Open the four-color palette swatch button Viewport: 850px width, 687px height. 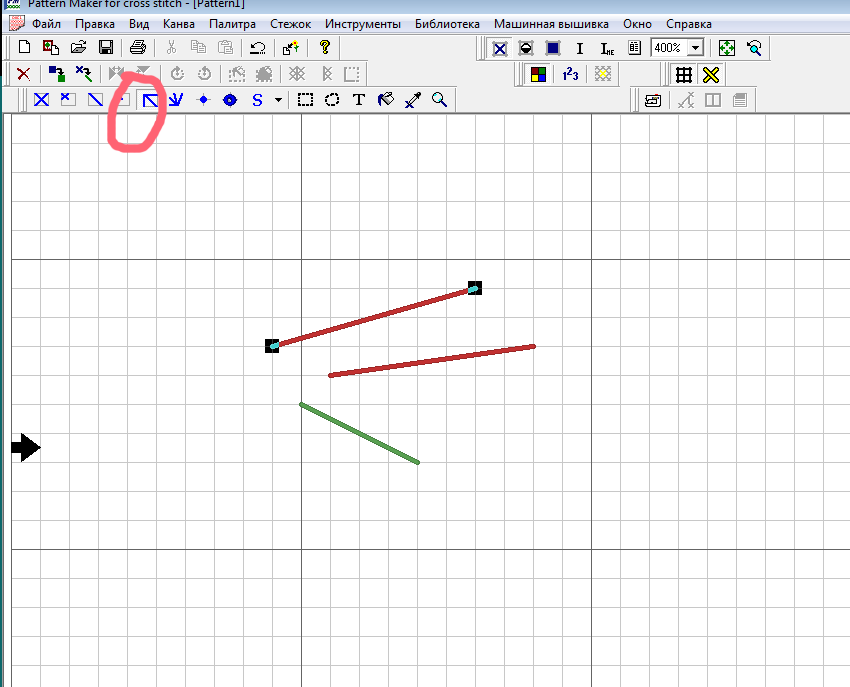click(538, 74)
